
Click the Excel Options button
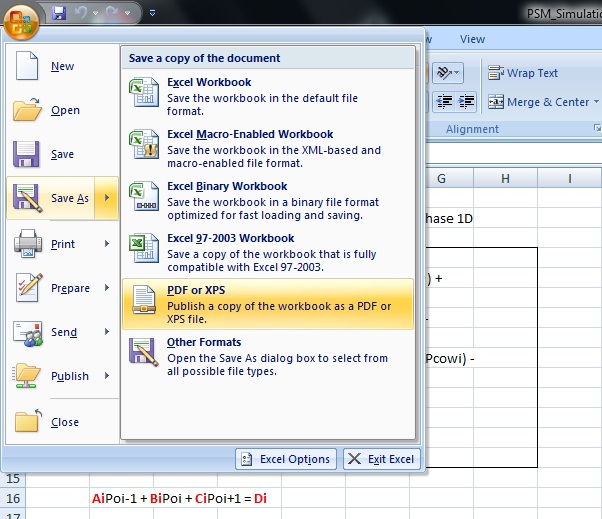point(286,459)
